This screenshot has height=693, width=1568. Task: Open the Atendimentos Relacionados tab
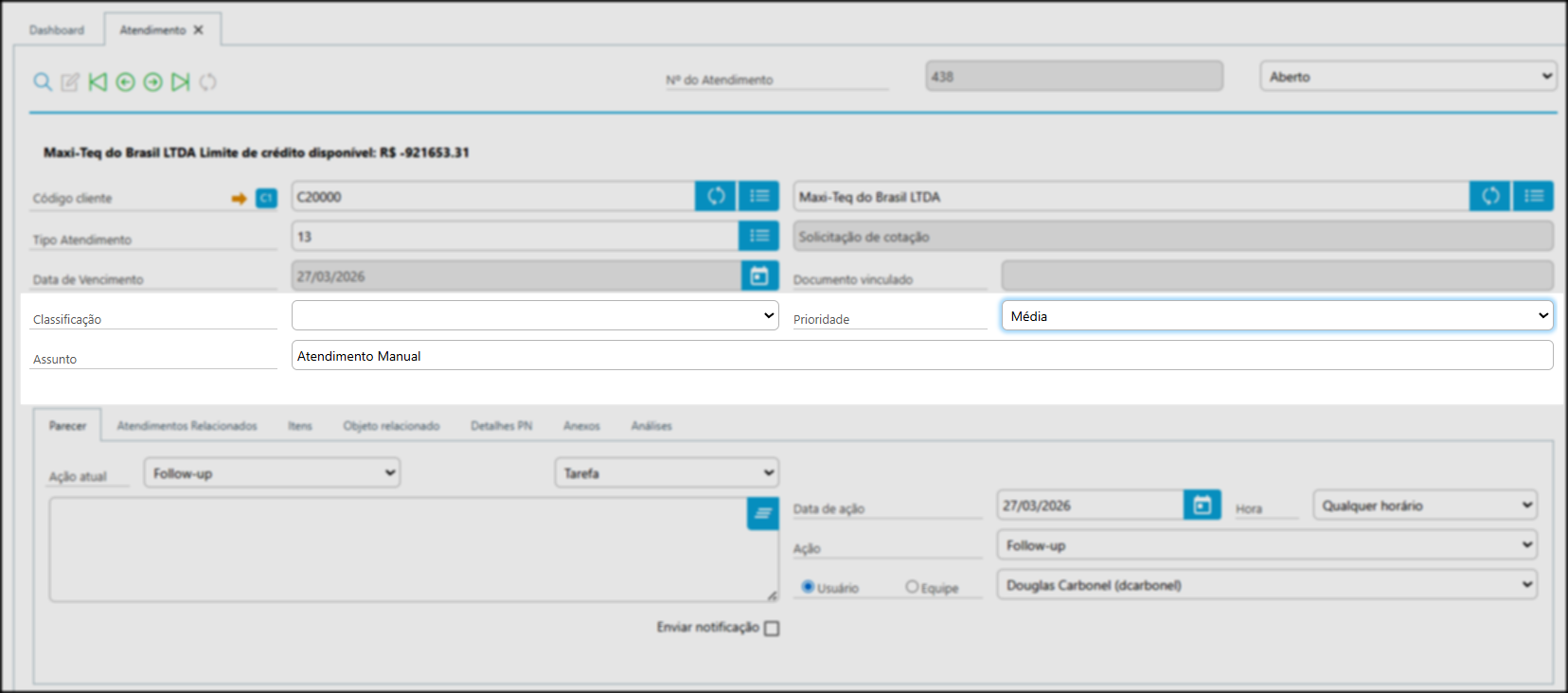[x=187, y=426]
